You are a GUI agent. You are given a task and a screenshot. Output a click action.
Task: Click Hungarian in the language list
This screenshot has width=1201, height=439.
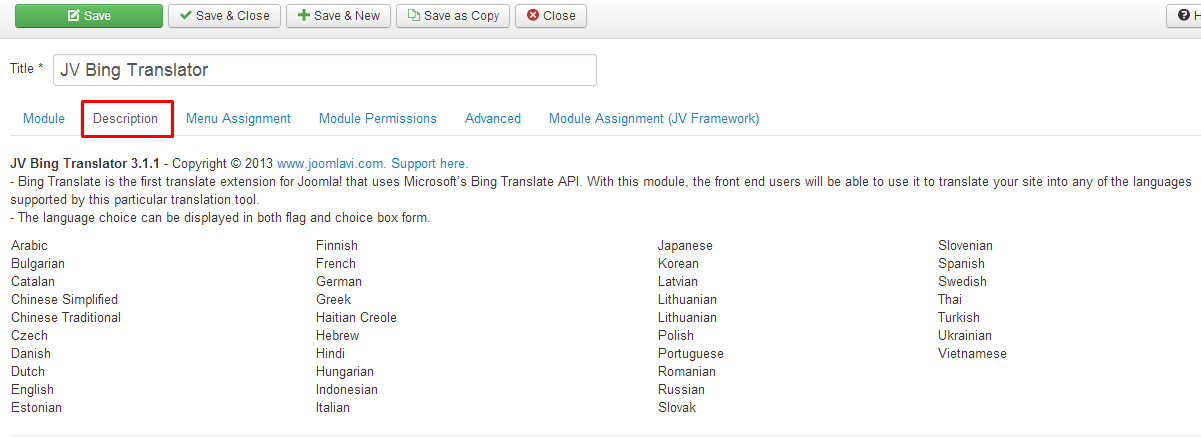tap(345, 371)
